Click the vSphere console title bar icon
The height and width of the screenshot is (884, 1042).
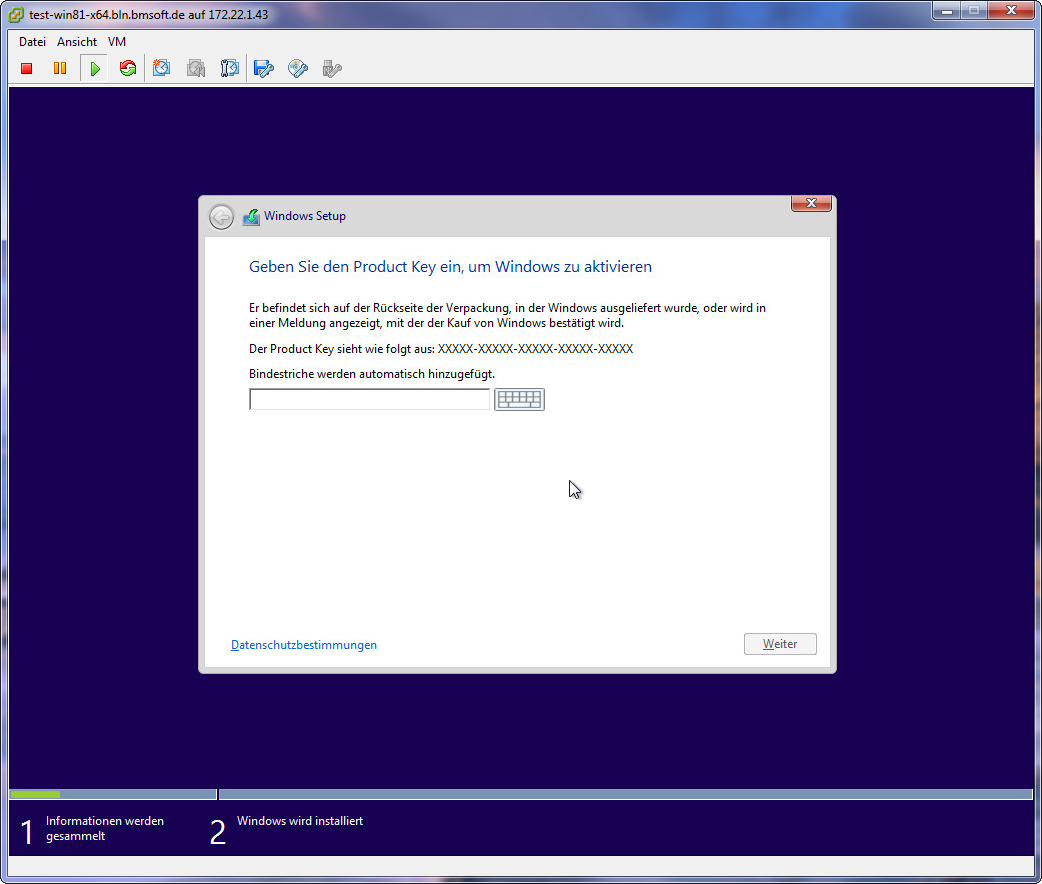pos(16,15)
